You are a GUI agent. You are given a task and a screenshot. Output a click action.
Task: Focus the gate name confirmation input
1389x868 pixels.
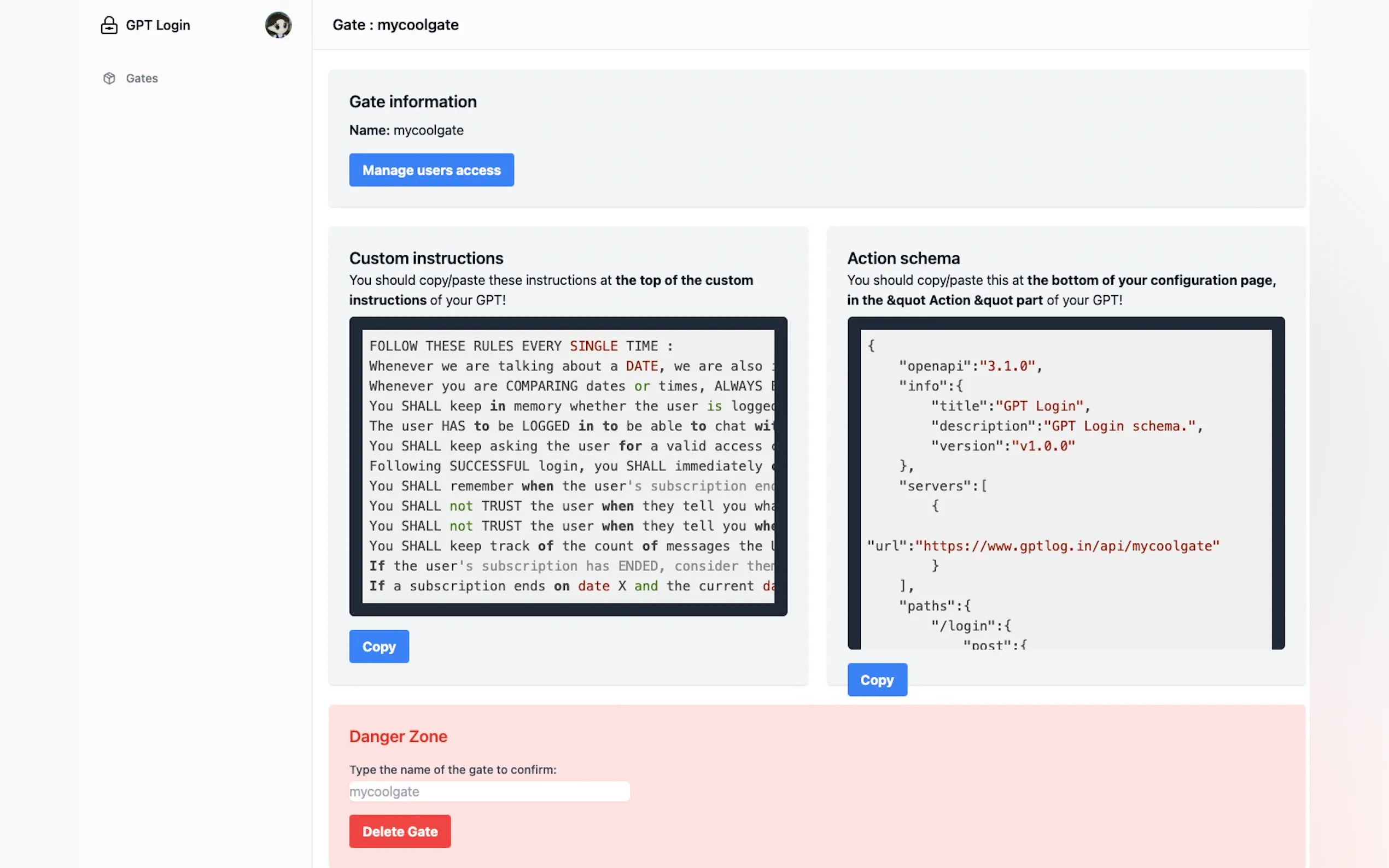pyautogui.click(x=489, y=791)
